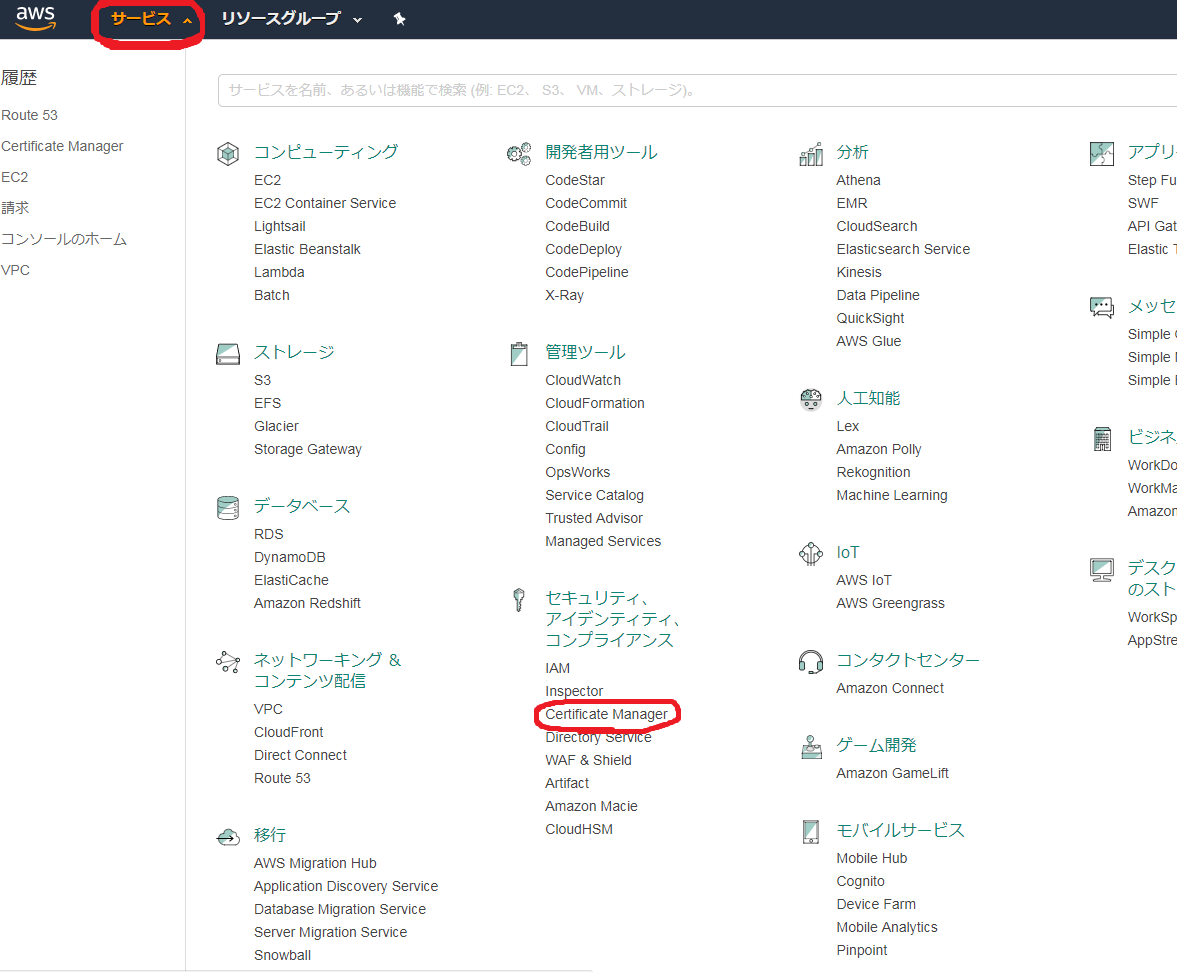Open VPC from the 履歴 list
Viewport: 1177px width, 972px height.
coord(15,270)
